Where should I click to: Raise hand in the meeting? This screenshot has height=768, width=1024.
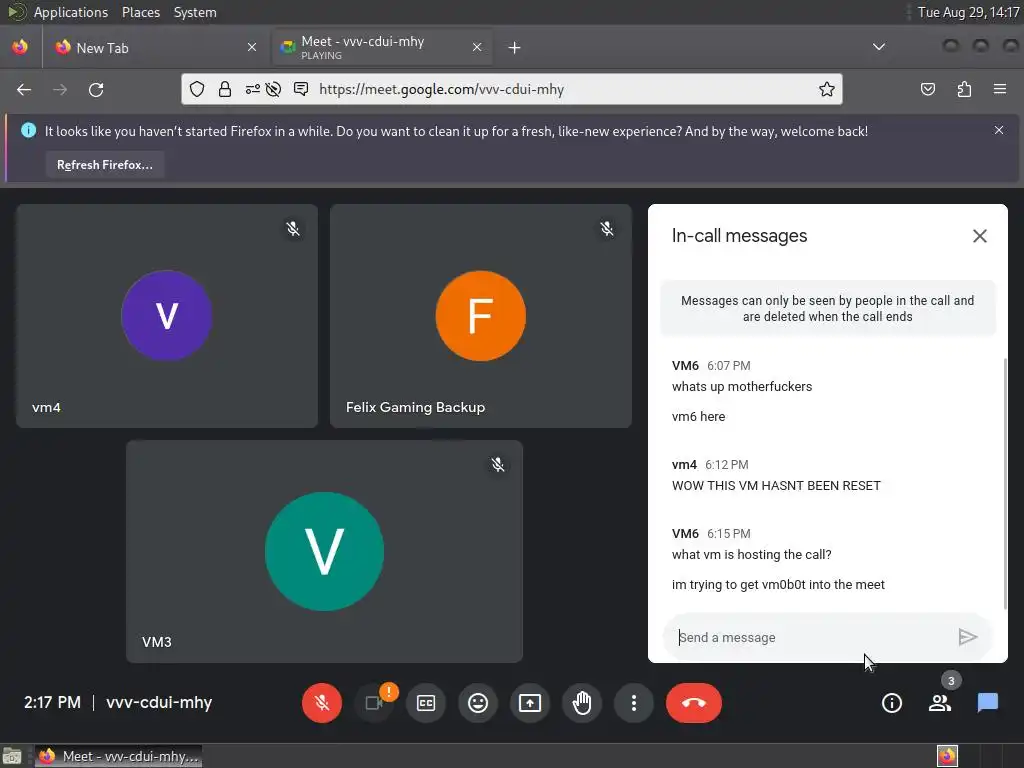(582, 703)
